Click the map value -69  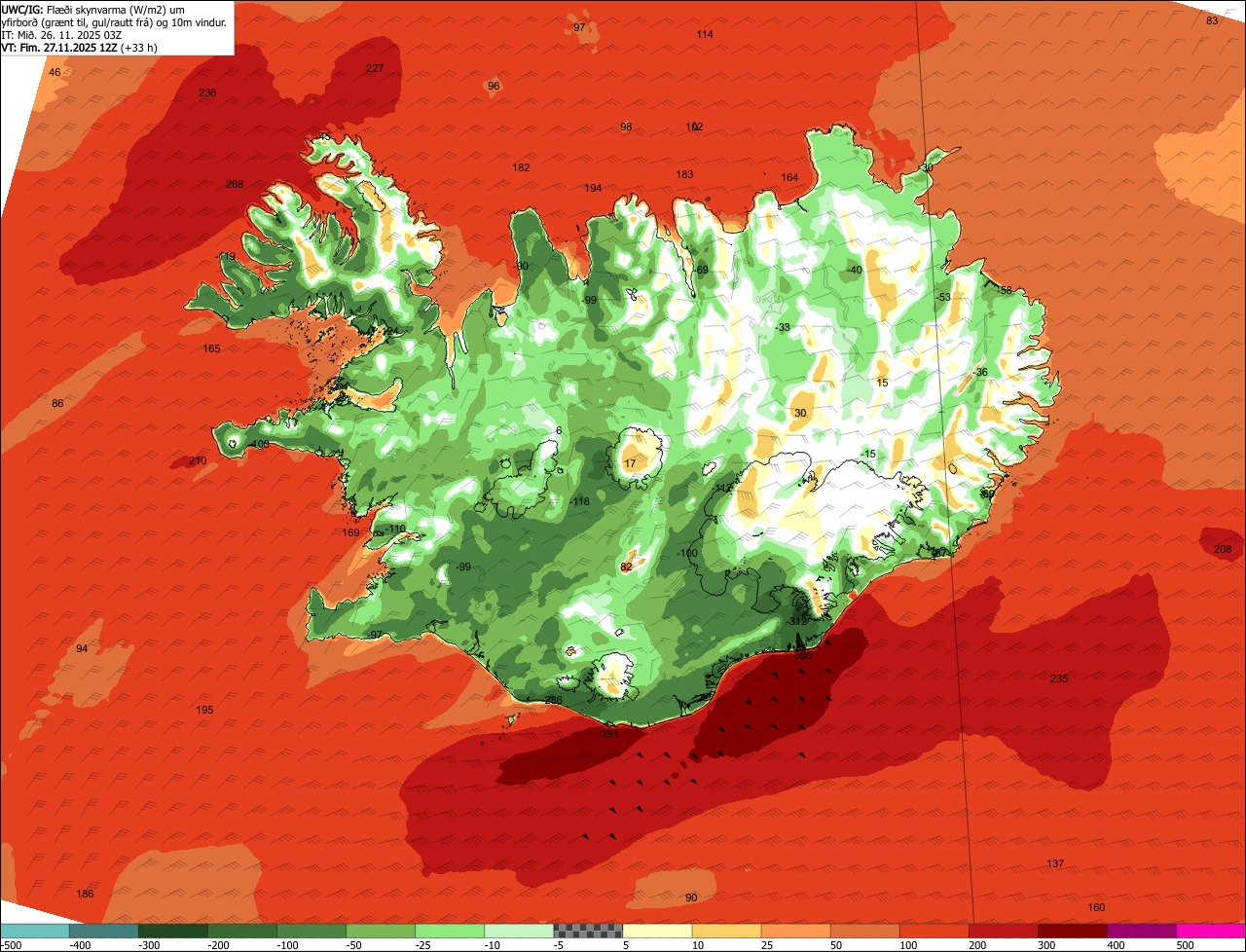point(700,270)
